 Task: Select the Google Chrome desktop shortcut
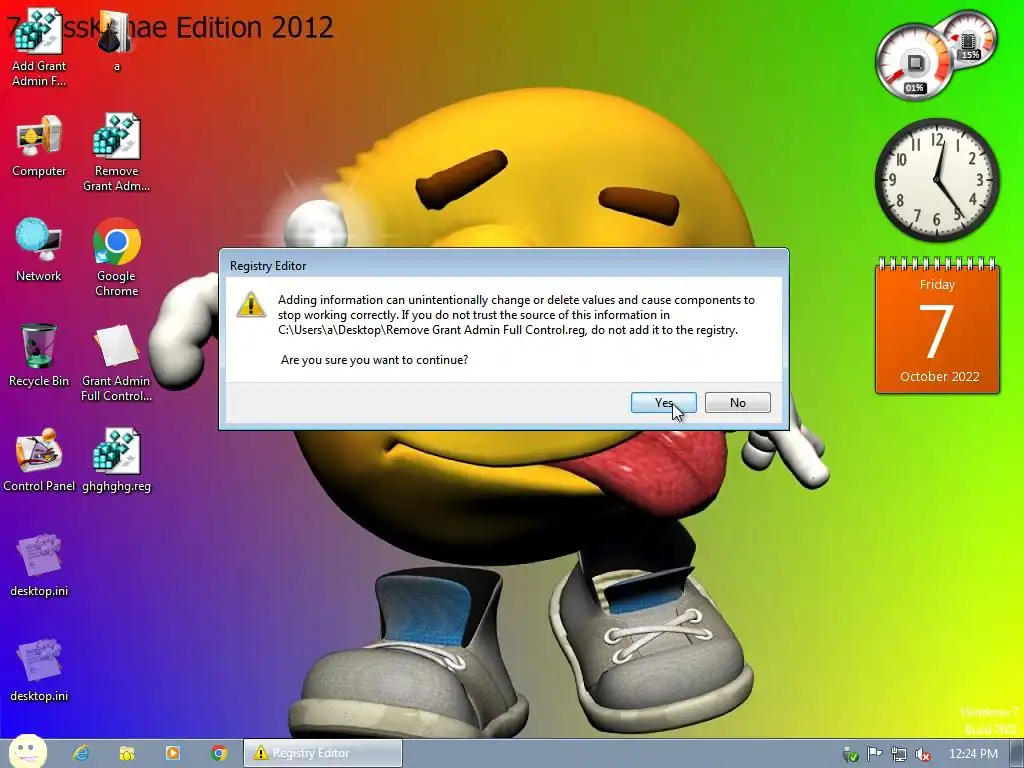click(116, 257)
